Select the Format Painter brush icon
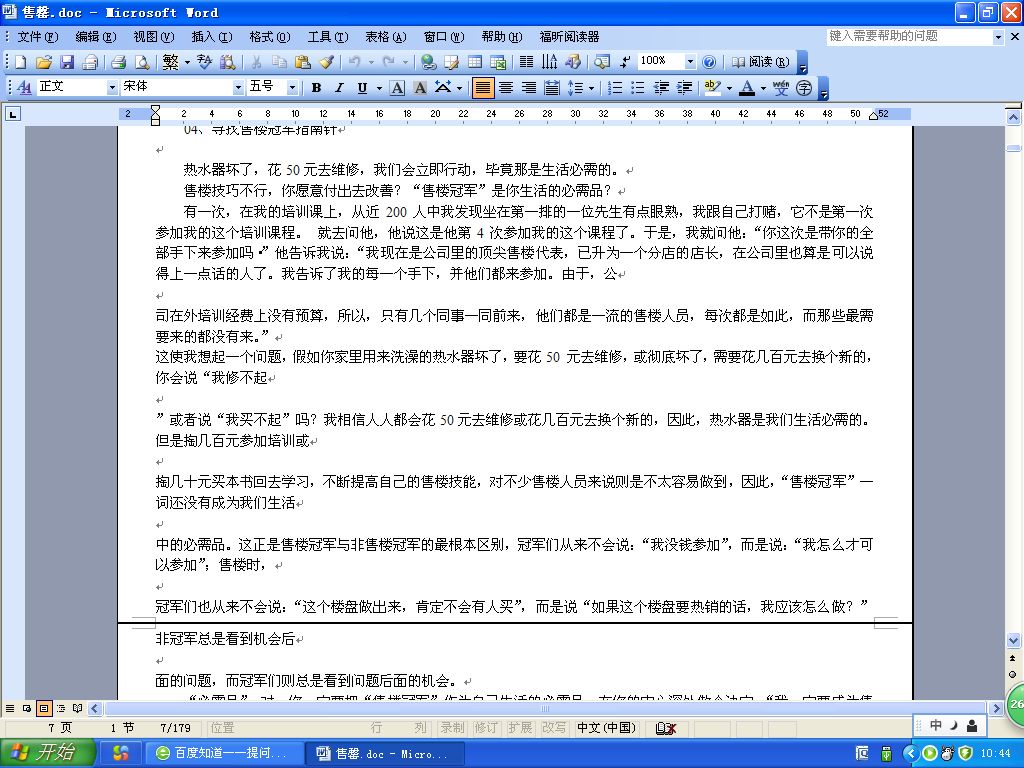The image size is (1024, 768). [x=327, y=62]
